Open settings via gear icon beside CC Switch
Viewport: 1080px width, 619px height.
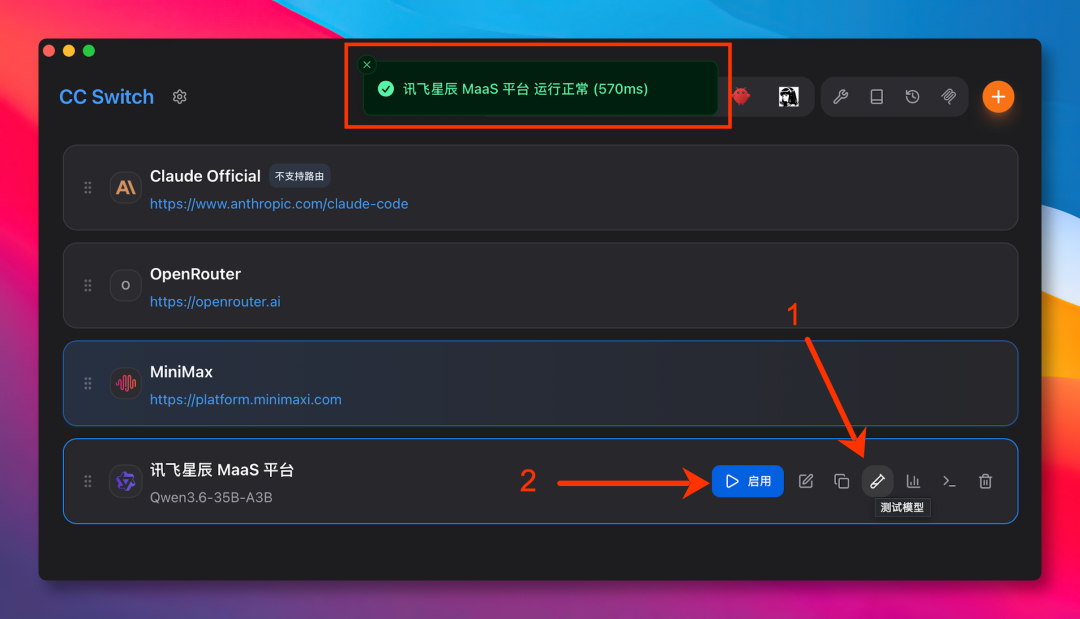click(x=180, y=97)
